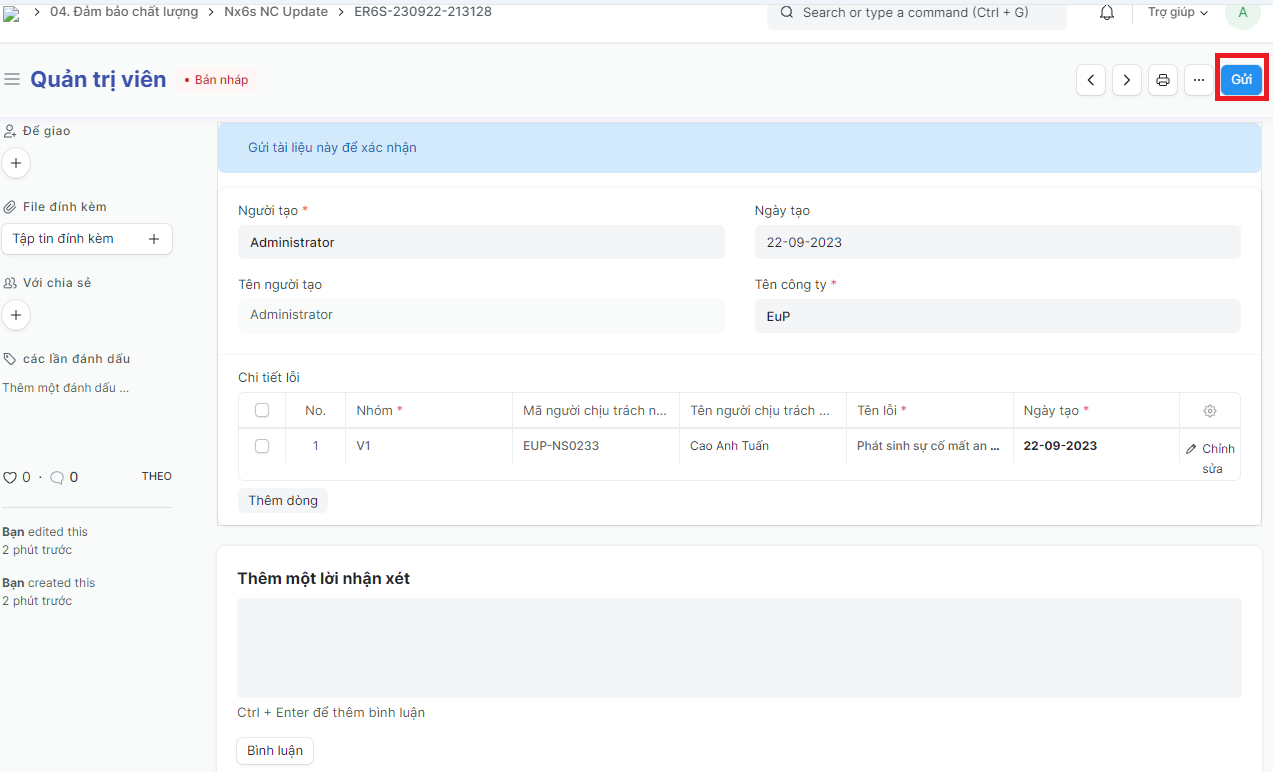1273x772 pixels.
Task: Open table column settings gear icon
Action: click(1210, 411)
